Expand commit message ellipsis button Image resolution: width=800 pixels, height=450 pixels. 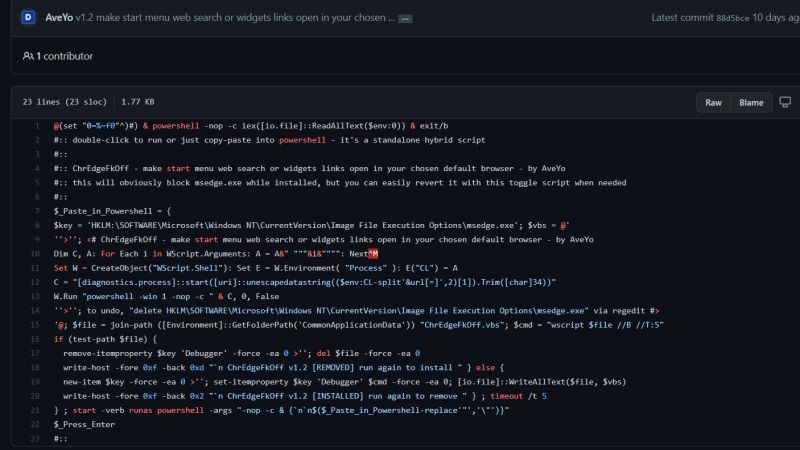(x=405, y=18)
